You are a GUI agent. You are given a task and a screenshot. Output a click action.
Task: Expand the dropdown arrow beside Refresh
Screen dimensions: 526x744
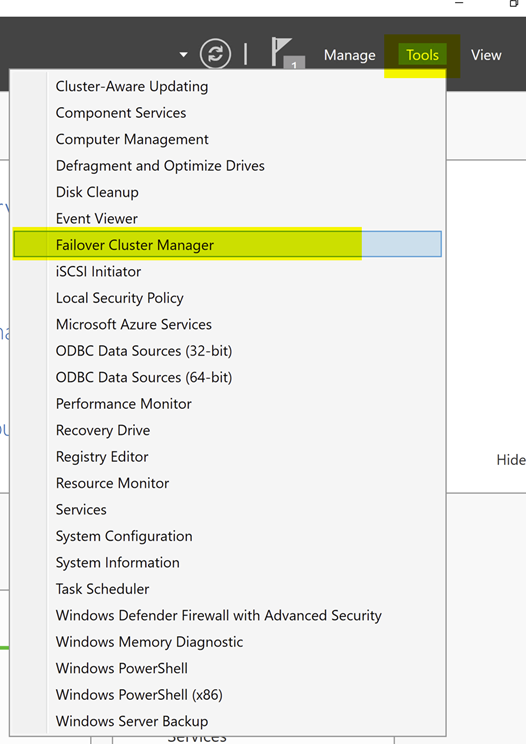(x=184, y=55)
